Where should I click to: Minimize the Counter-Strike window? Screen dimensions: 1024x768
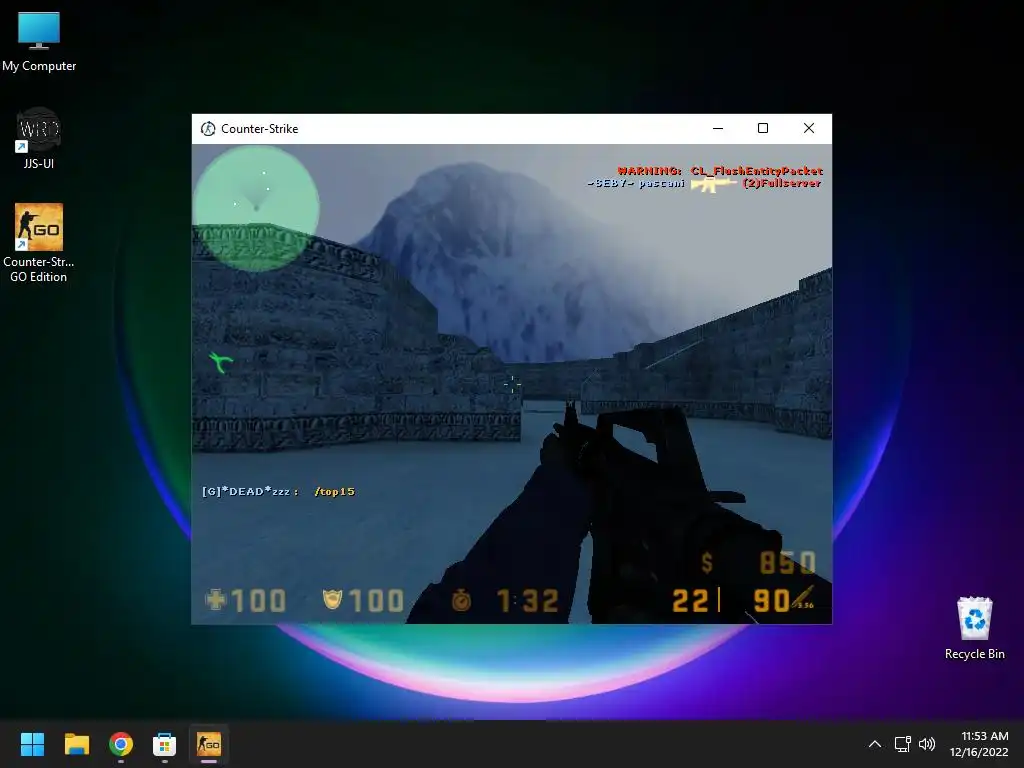pyautogui.click(x=718, y=129)
